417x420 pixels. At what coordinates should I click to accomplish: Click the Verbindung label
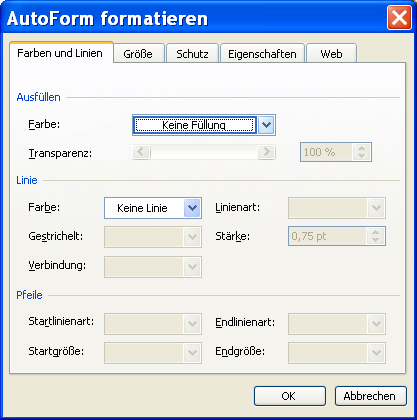(57, 265)
